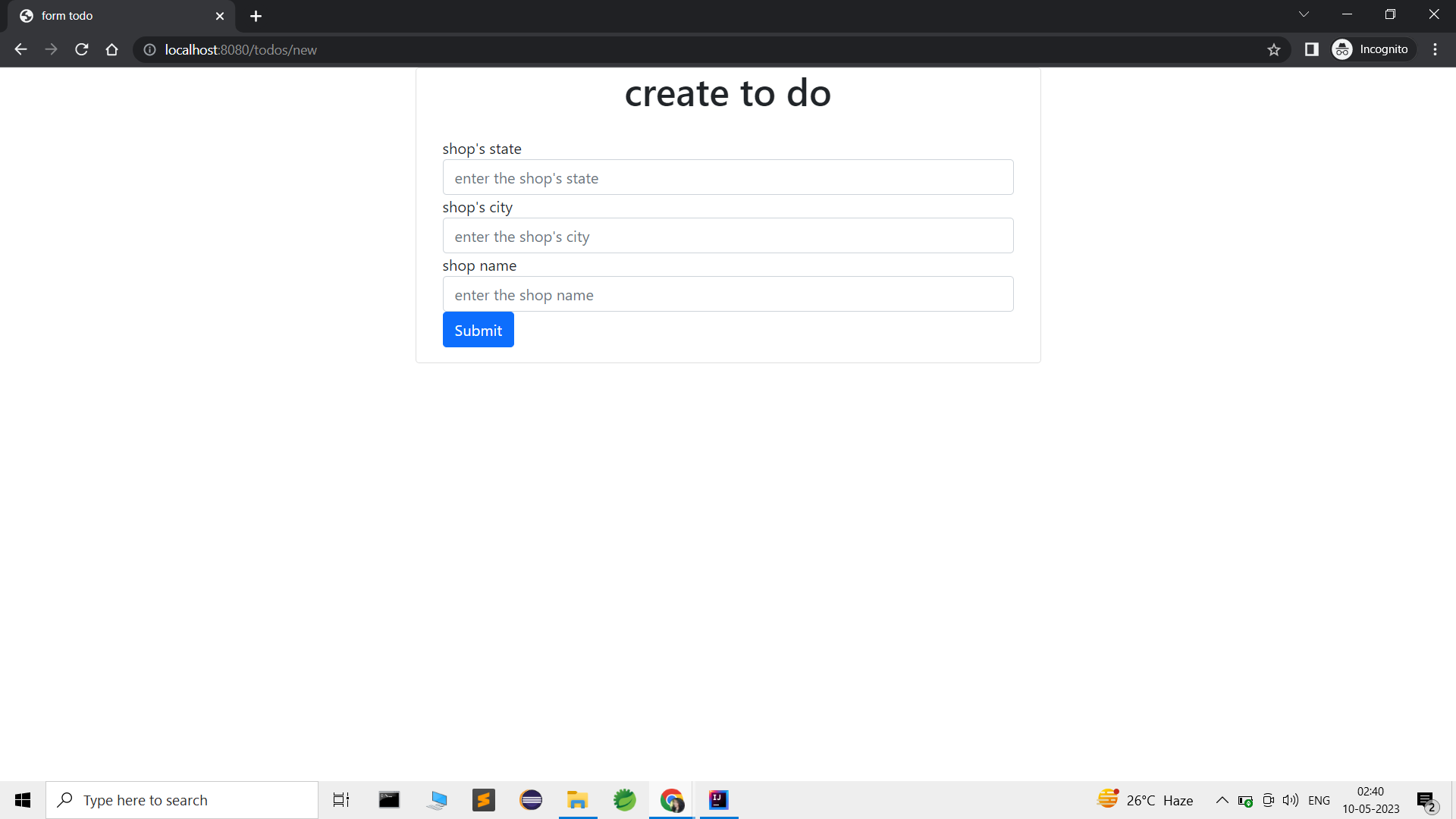The width and height of the screenshot is (1456, 819).
Task: Launch Sublime Text from the taskbar
Action: (483, 799)
